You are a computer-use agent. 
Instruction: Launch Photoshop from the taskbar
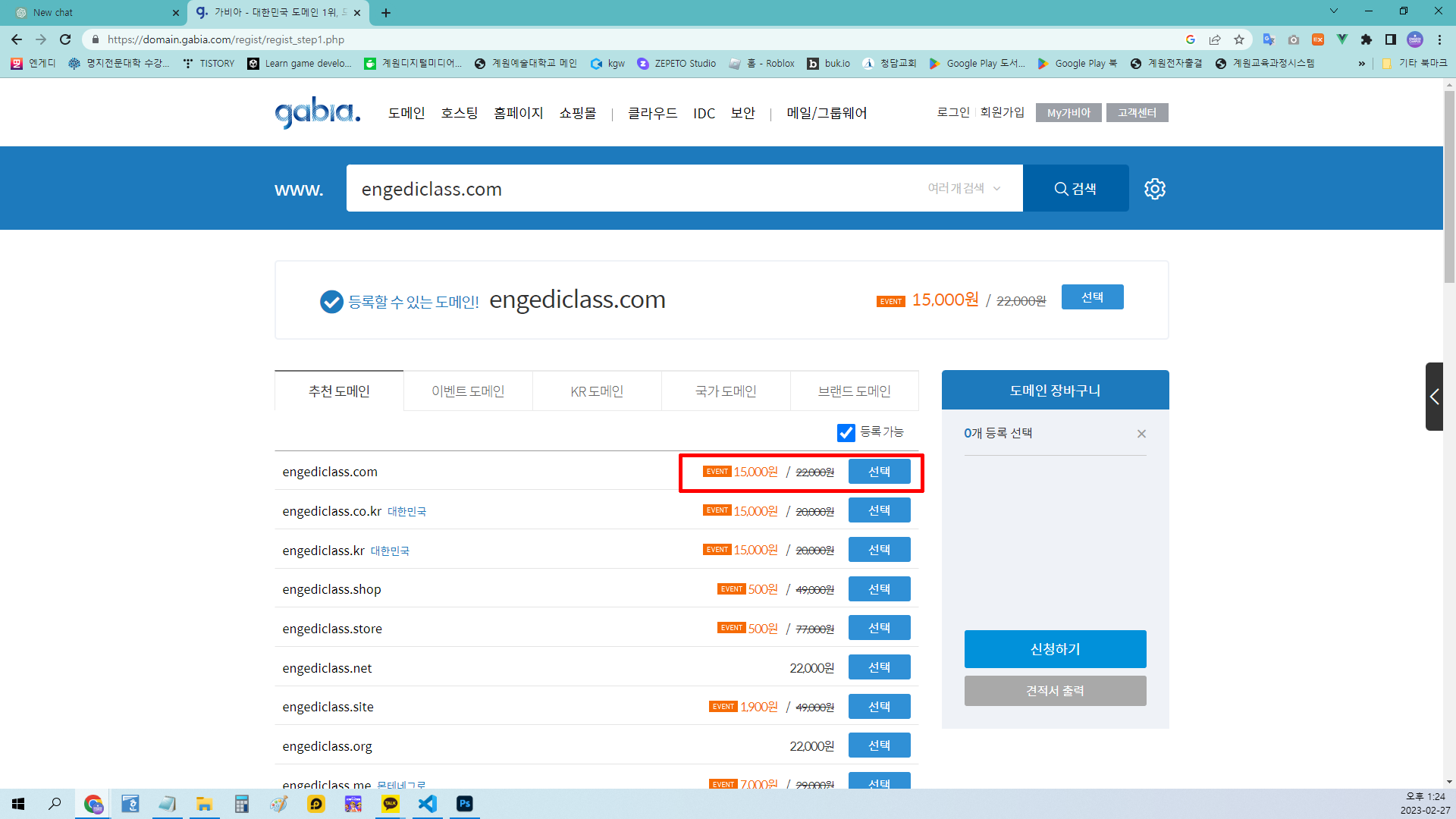[x=465, y=804]
